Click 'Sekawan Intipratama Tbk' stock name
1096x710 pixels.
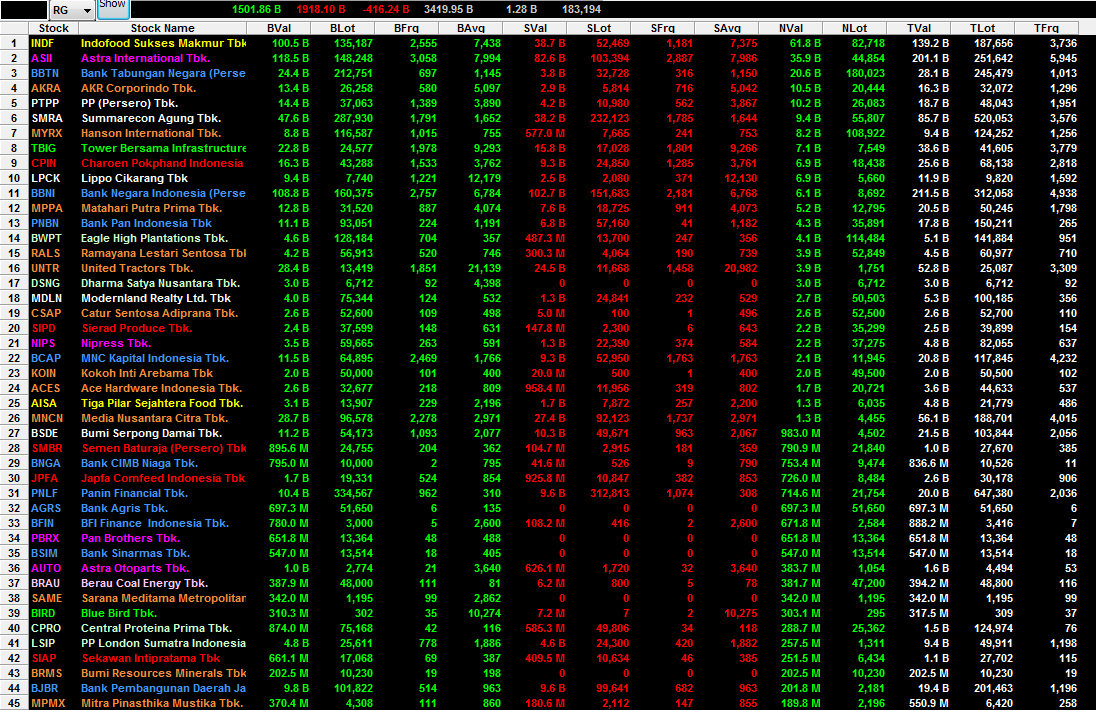click(151, 659)
